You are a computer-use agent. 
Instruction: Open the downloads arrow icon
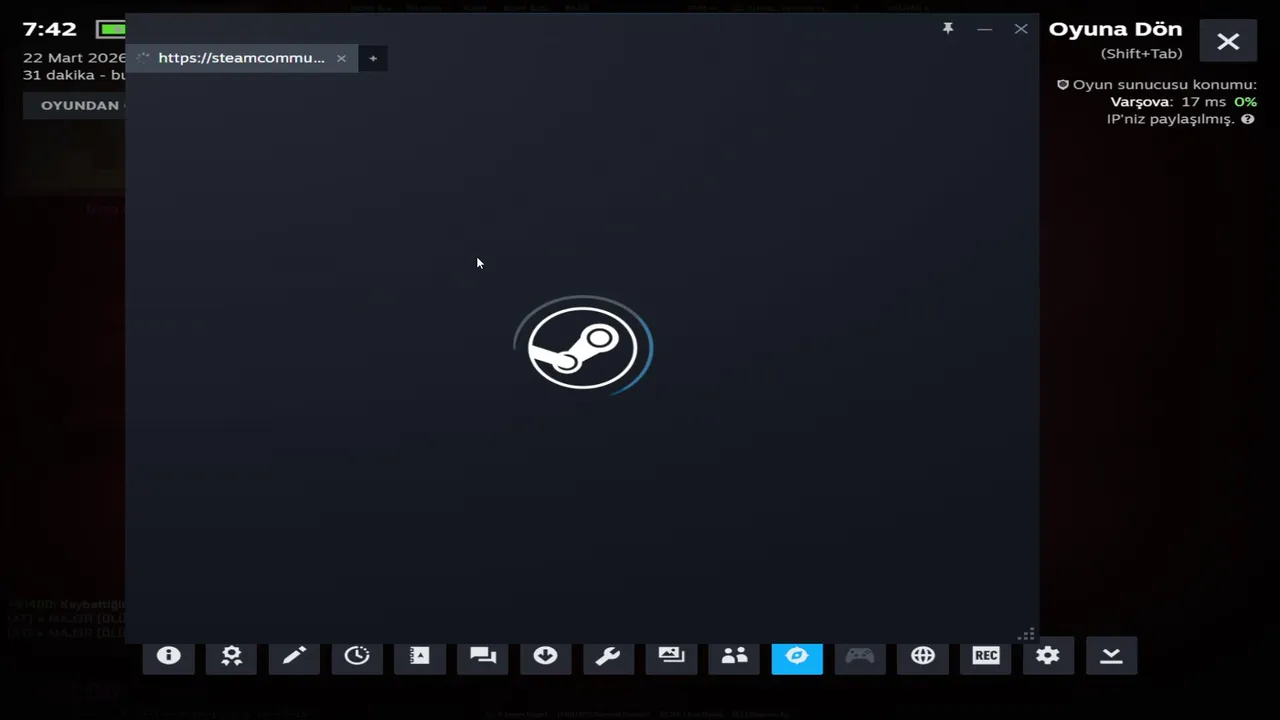(545, 656)
